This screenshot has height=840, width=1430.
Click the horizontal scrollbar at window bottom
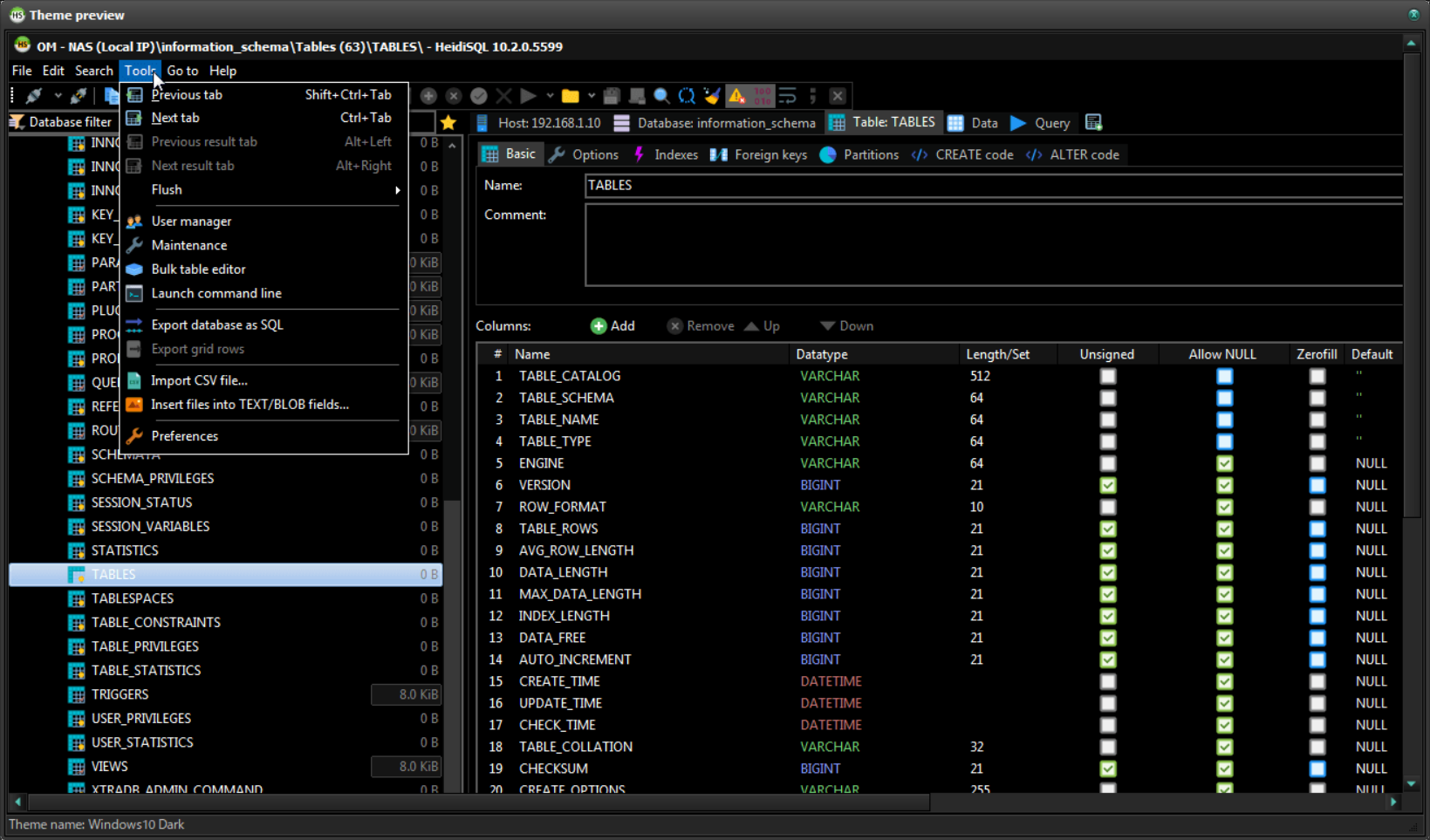click(478, 802)
